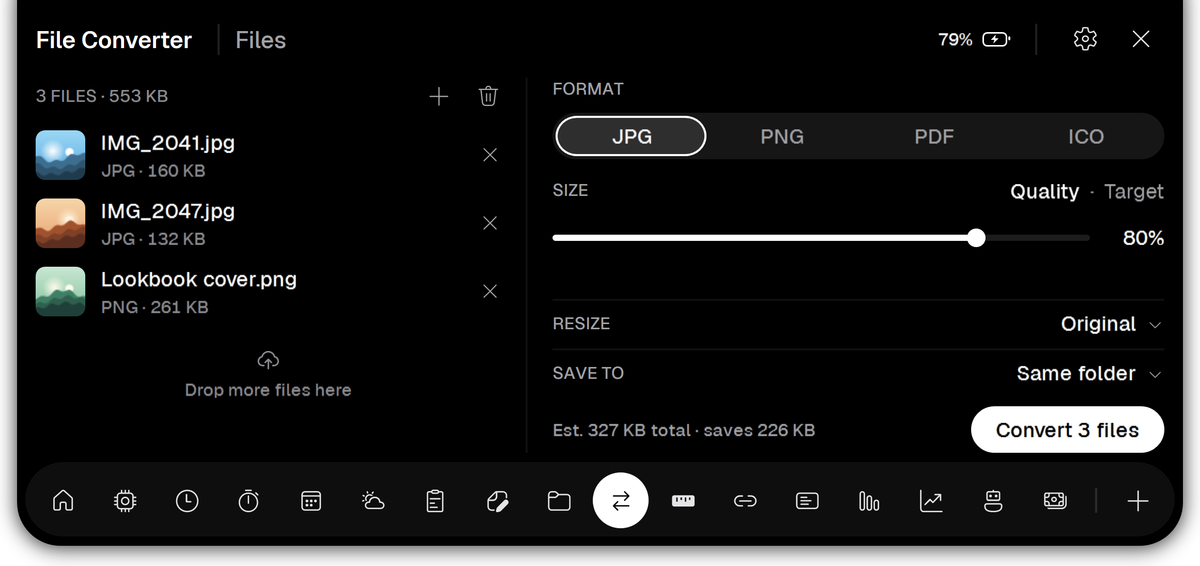Open the chain link tool in dock
The height and width of the screenshot is (566, 1200).
(x=745, y=501)
